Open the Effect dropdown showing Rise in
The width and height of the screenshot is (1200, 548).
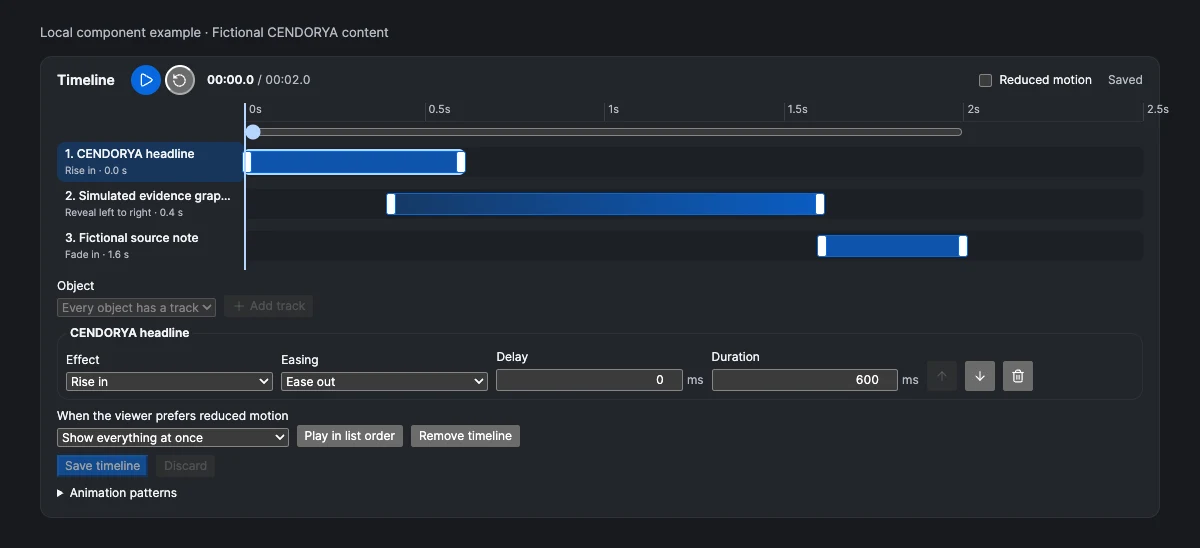(x=169, y=381)
